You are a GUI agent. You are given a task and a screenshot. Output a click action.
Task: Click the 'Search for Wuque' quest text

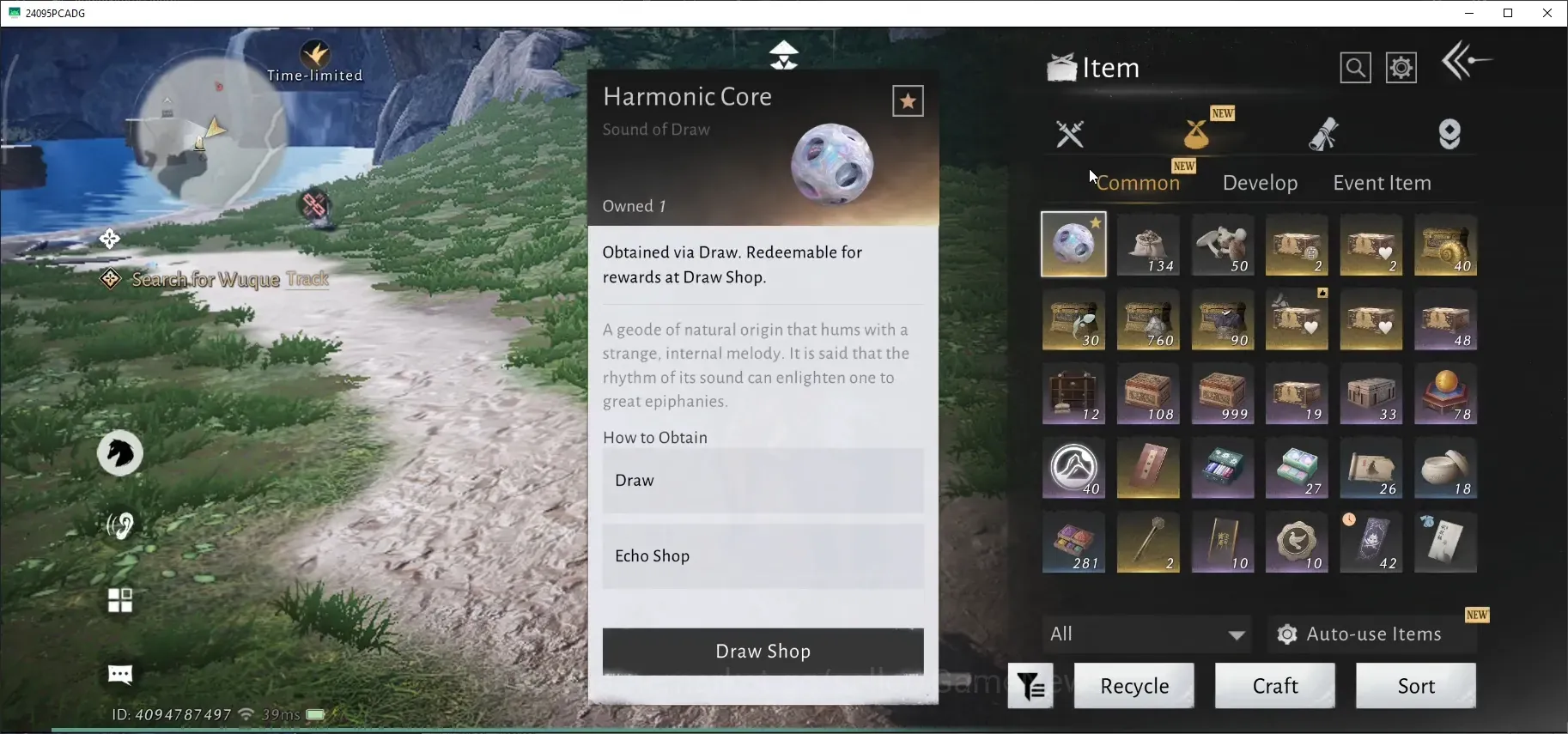pyautogui.click(x=206, y=279)
